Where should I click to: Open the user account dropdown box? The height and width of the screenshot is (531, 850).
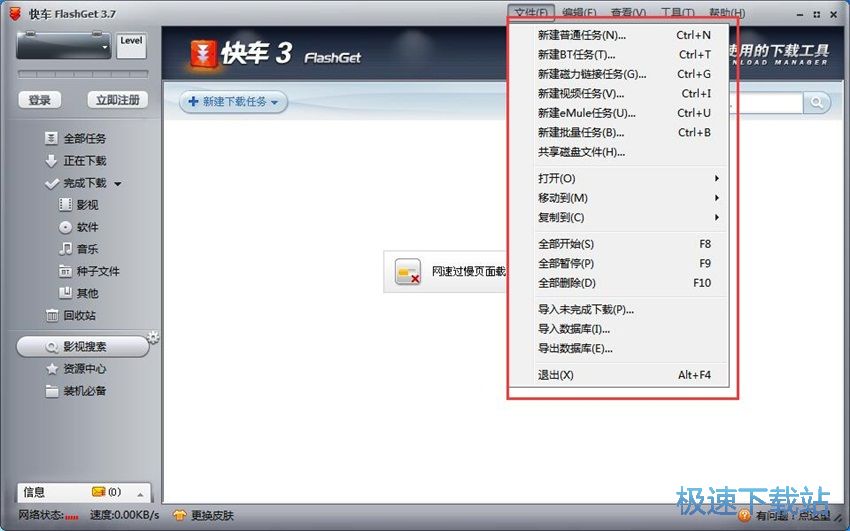(63, 46)
